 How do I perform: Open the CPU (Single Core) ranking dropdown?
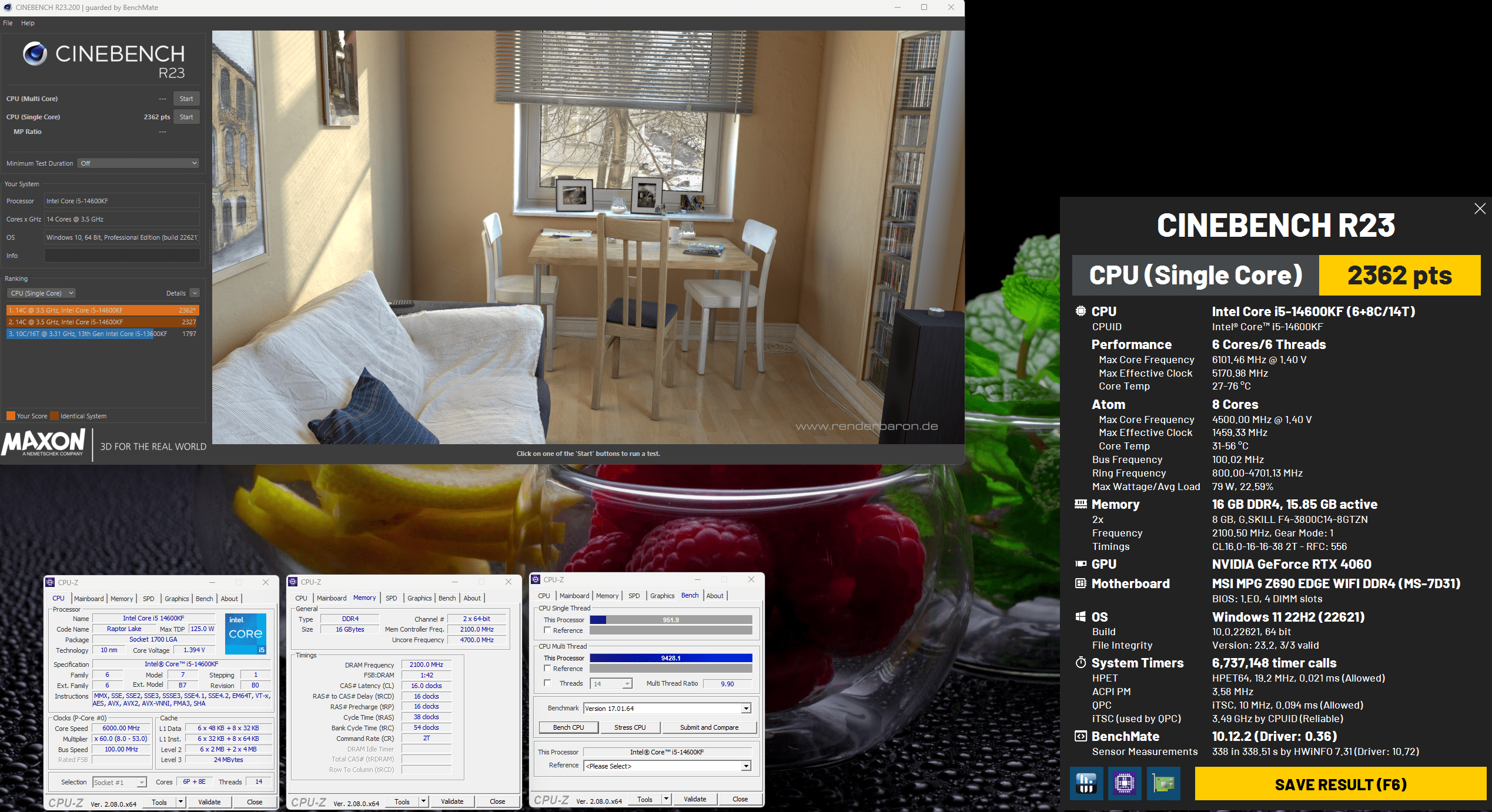pos(41,293)
